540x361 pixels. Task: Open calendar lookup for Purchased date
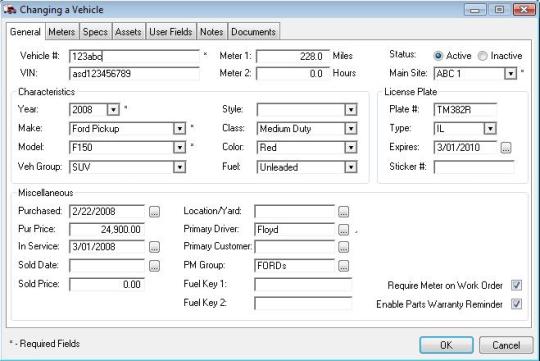[x=154, y=212]
